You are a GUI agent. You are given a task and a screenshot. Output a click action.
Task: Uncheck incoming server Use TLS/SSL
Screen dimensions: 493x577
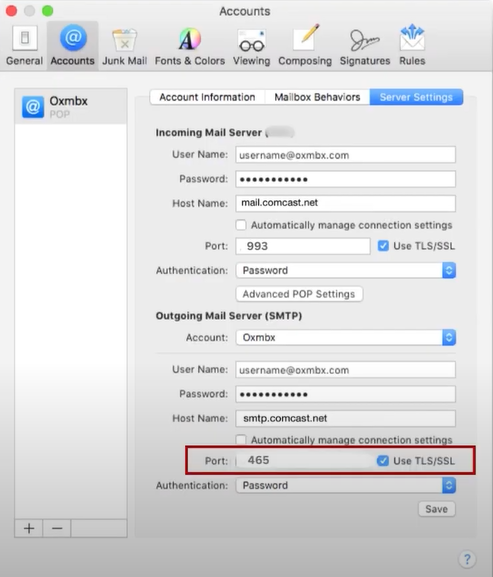383,245
